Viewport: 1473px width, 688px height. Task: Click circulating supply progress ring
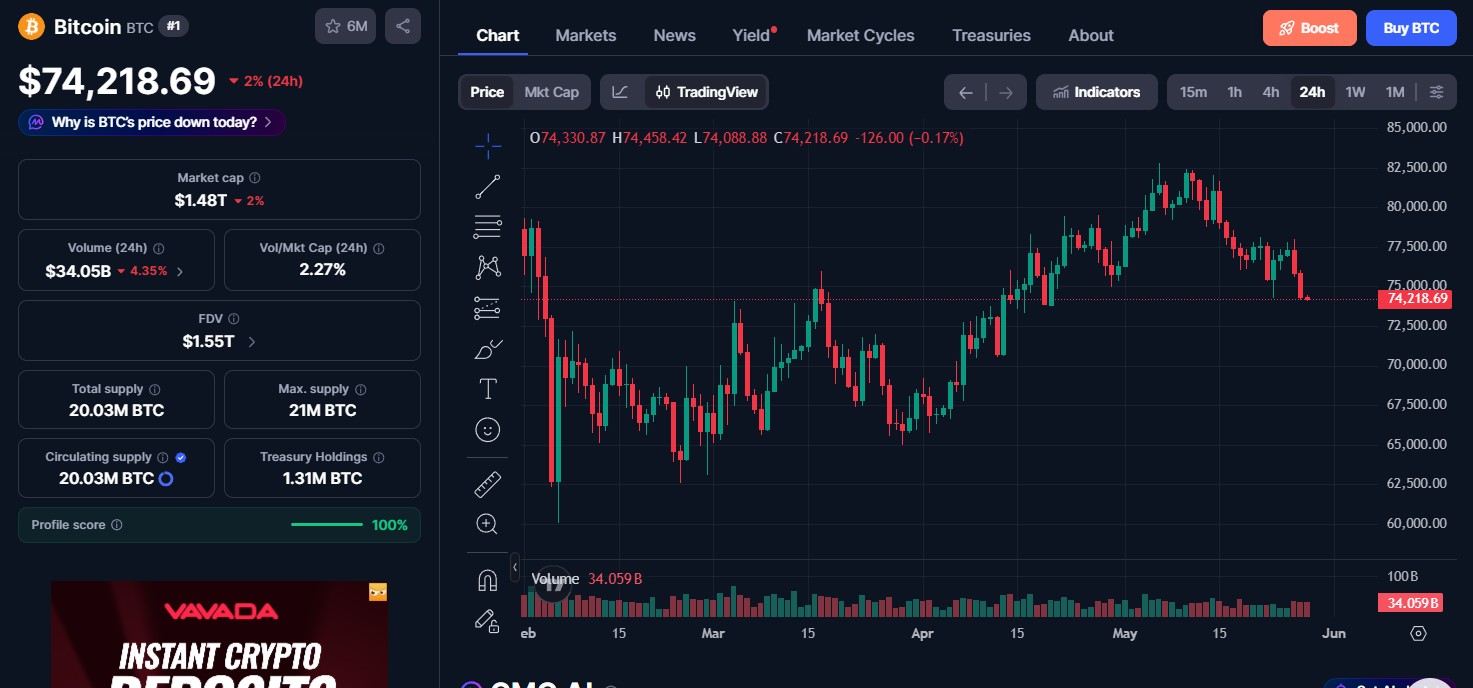click(x=167, y=479)
